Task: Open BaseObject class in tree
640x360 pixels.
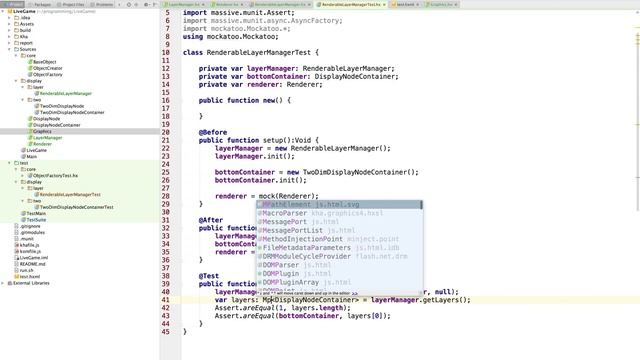Action: pos(42,62)
